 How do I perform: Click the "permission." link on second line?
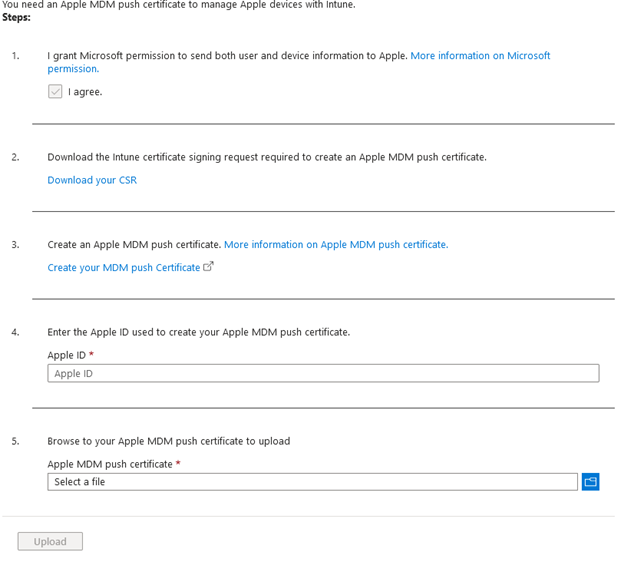[x=73, y=69]
